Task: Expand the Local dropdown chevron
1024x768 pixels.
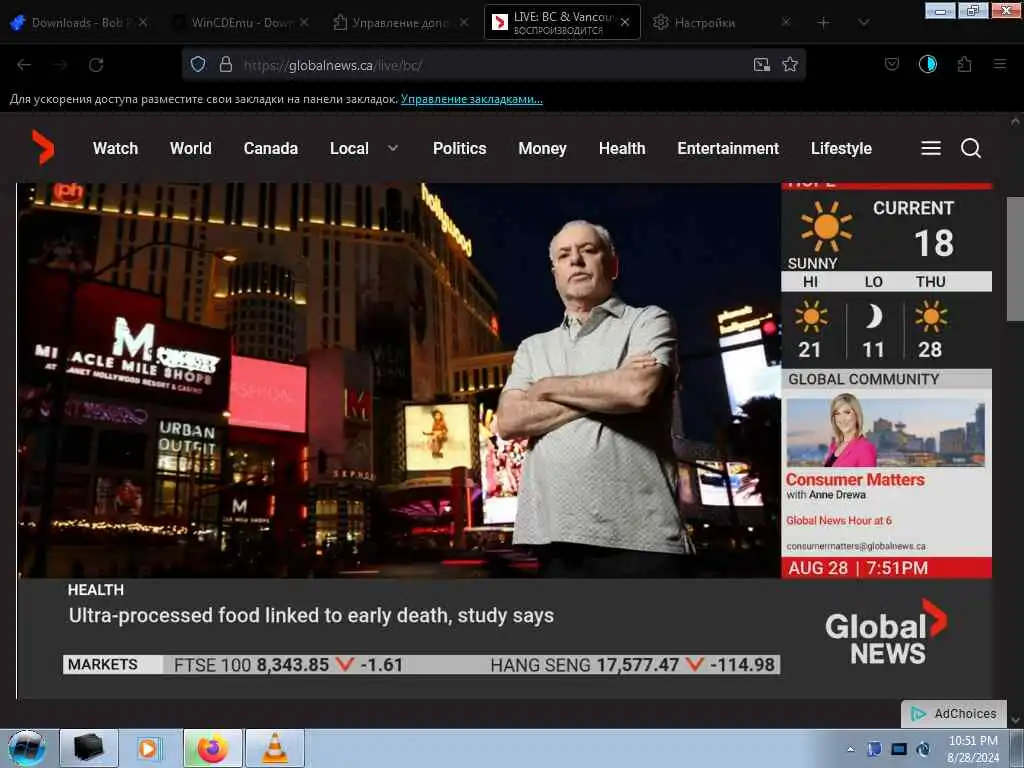Action: [x=392, y=148]
